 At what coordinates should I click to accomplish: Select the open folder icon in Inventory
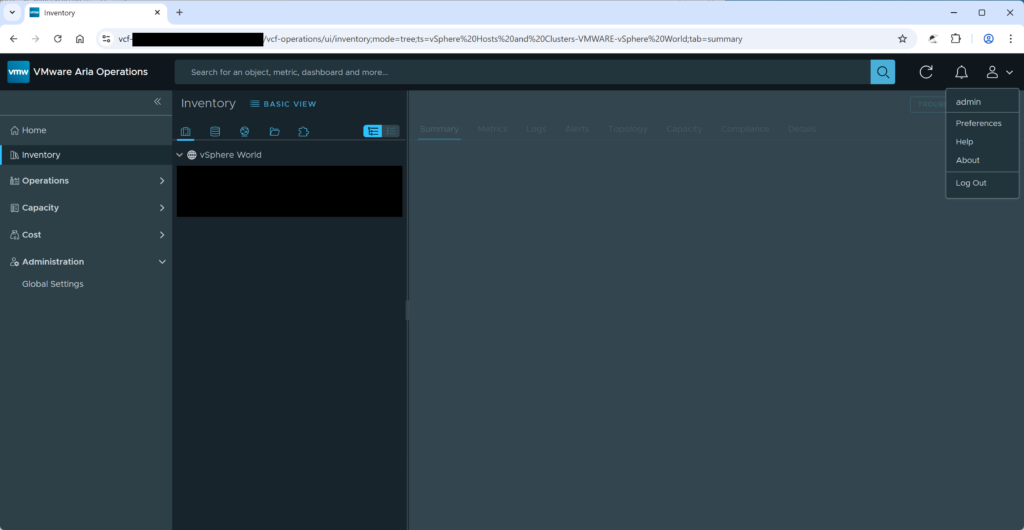coord(274,131)
